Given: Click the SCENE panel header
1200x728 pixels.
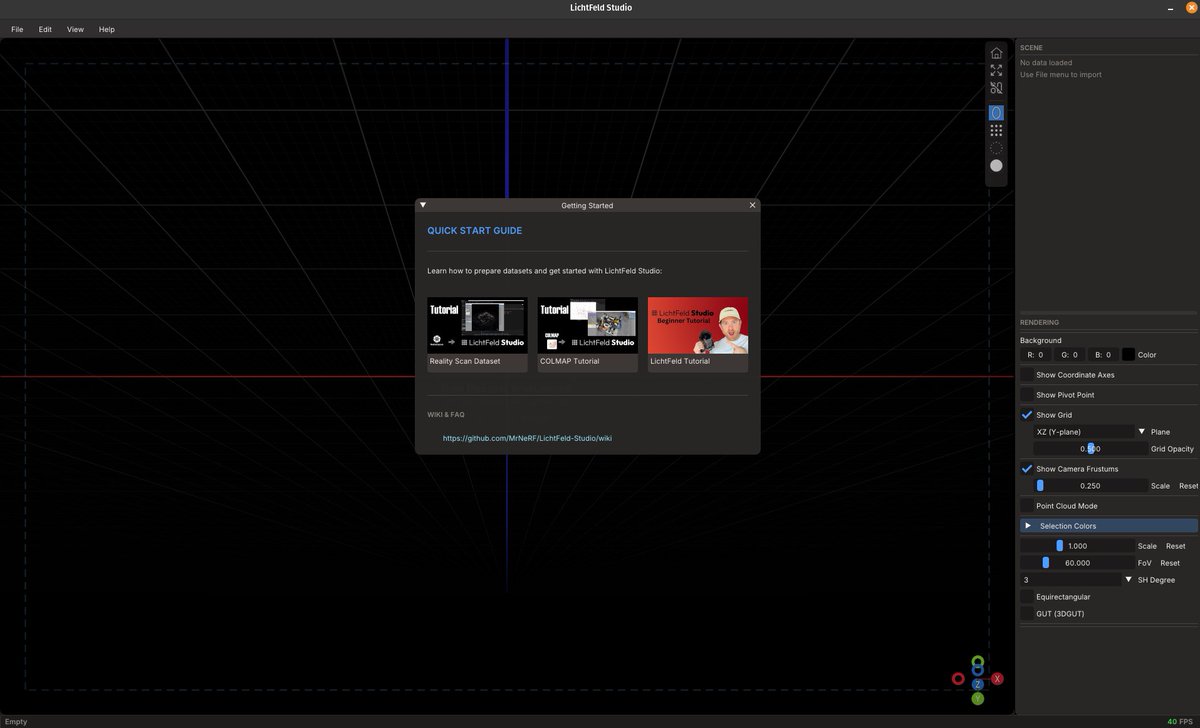Looking at the screenshot, I should tap(1031, 47).
